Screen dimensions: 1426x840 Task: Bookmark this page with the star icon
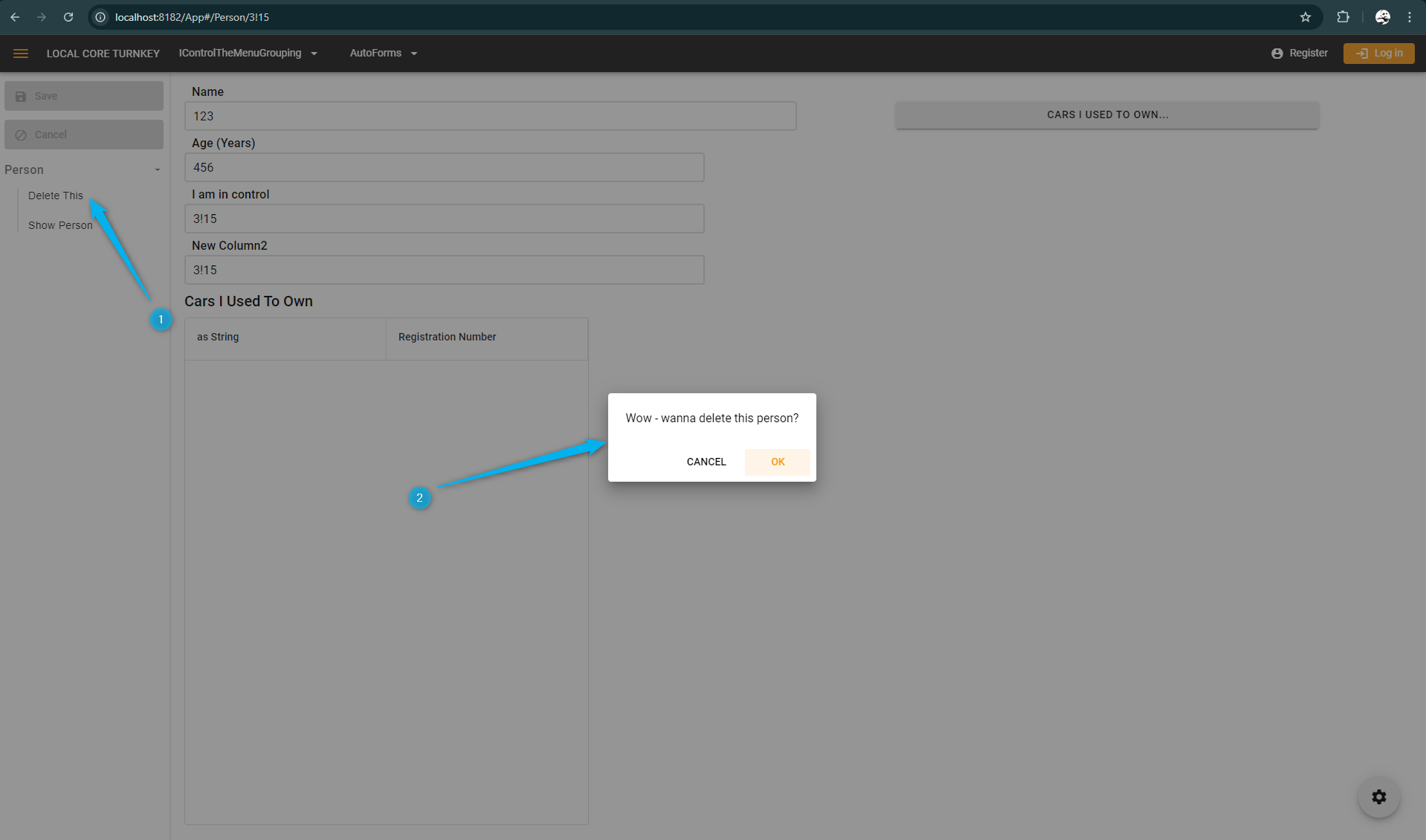tap(1305, 17)
